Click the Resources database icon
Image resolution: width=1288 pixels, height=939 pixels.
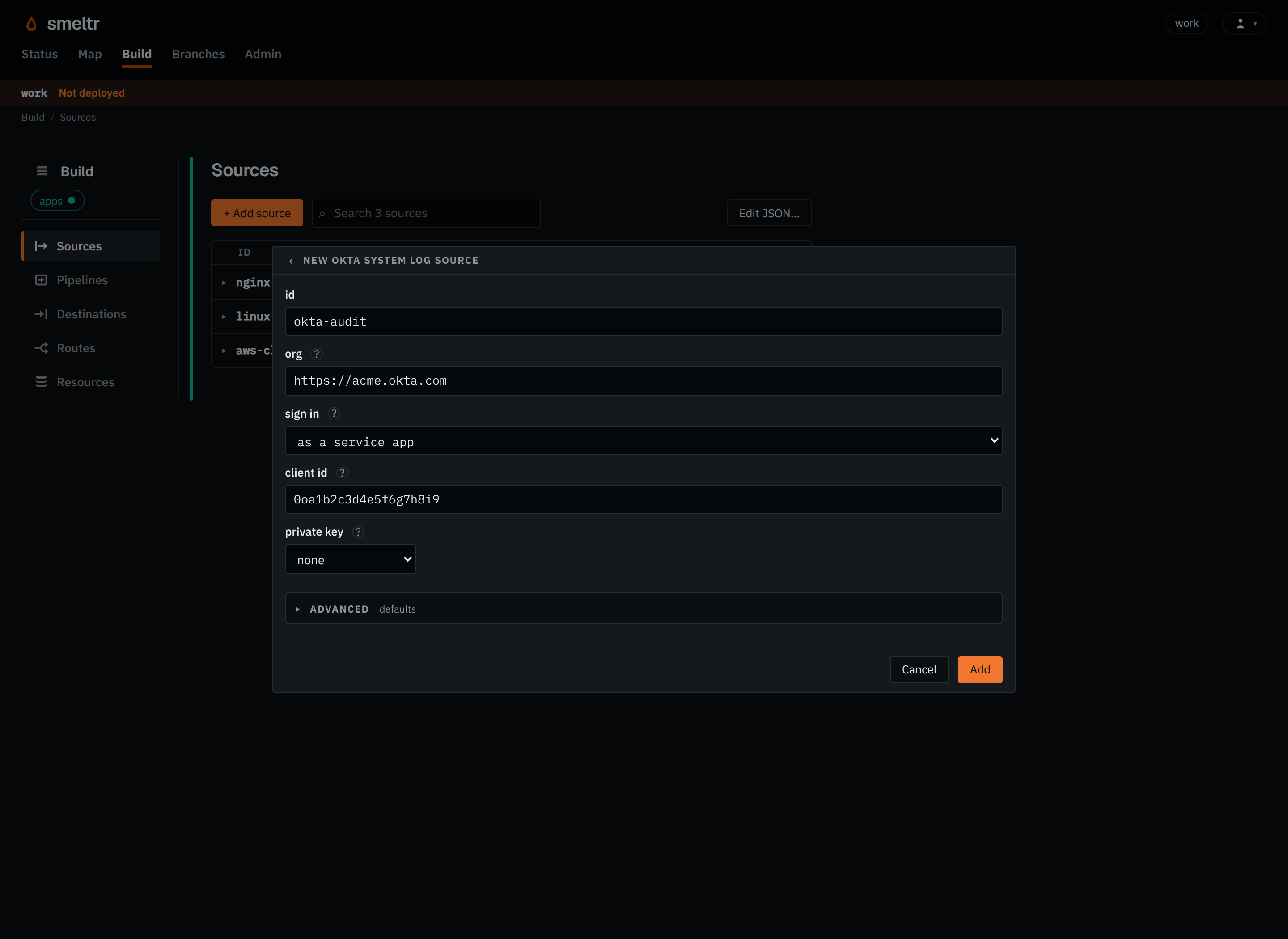point(41,382)
